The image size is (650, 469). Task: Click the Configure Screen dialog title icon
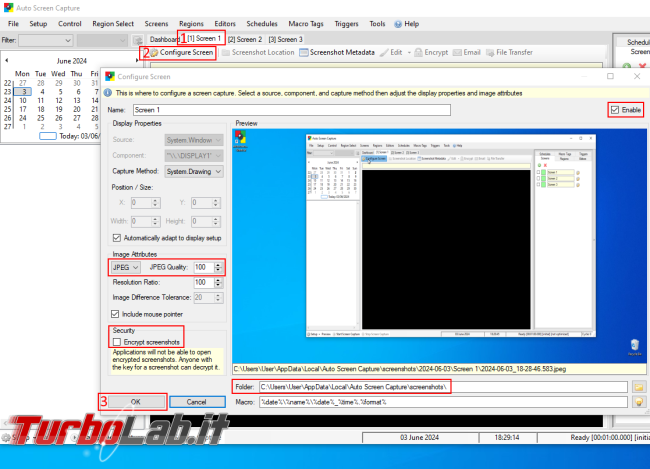point(110,76)
